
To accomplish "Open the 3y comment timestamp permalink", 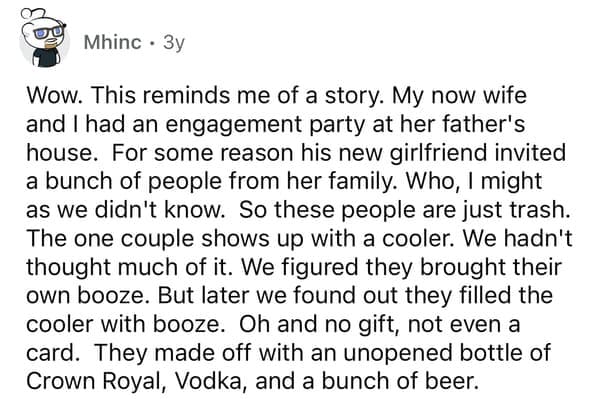I will (174, 43).
